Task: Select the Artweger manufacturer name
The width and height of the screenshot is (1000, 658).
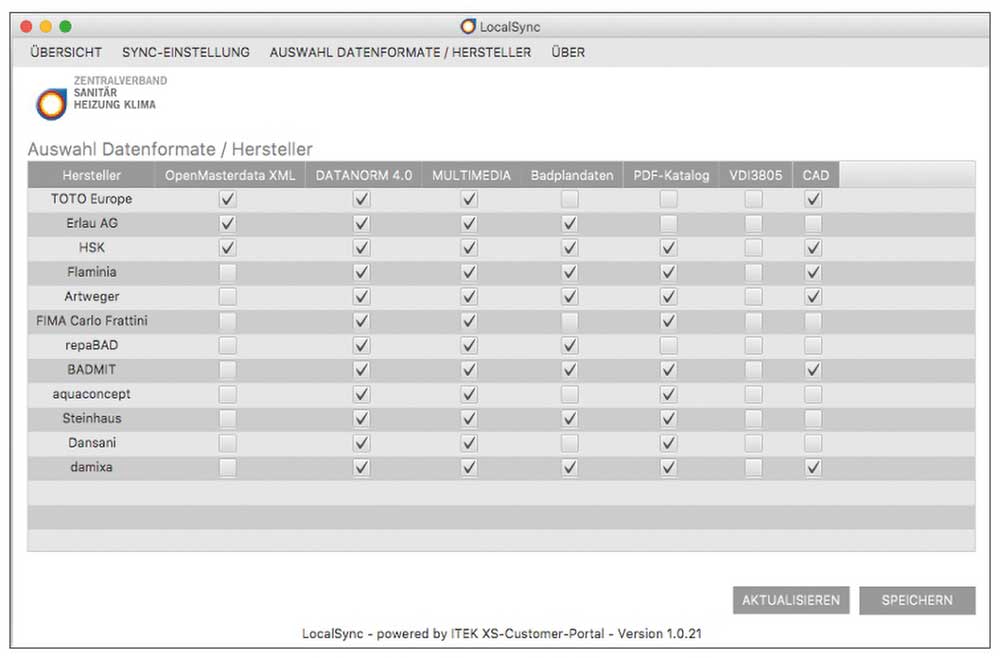Action: [91, 296]
